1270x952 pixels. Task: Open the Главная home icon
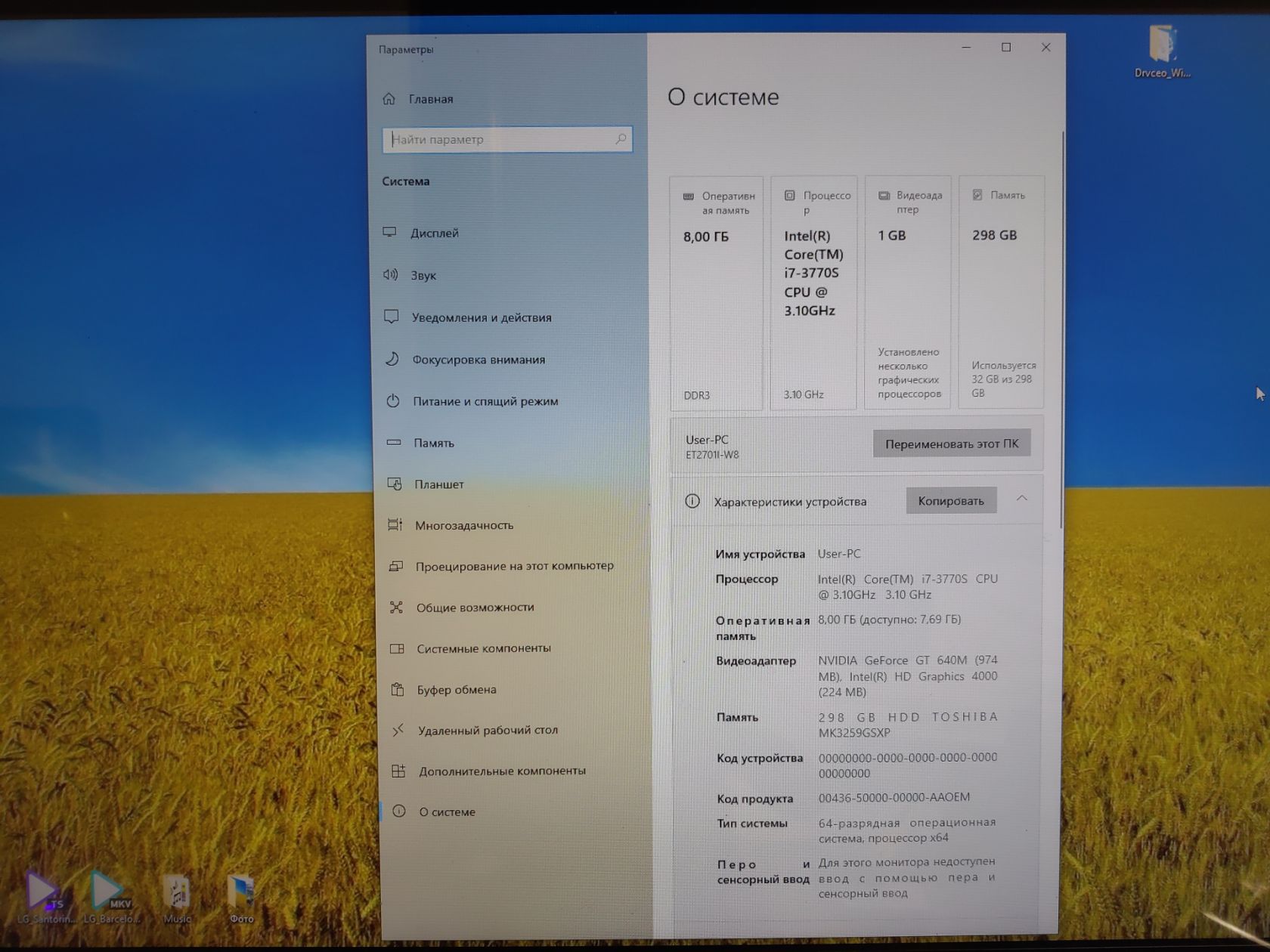coord(389,99)
